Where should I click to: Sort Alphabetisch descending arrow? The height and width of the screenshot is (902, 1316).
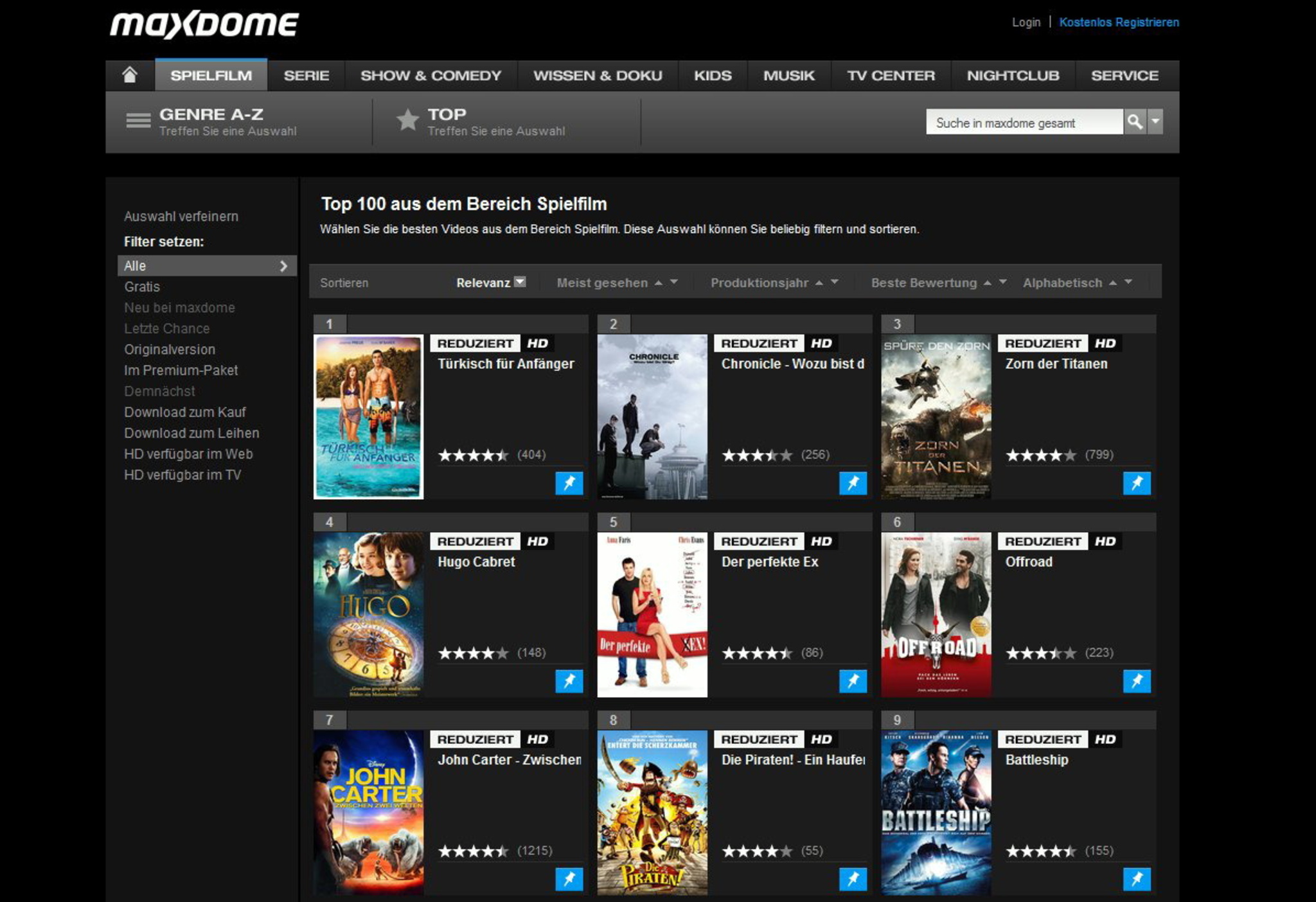1128,282
